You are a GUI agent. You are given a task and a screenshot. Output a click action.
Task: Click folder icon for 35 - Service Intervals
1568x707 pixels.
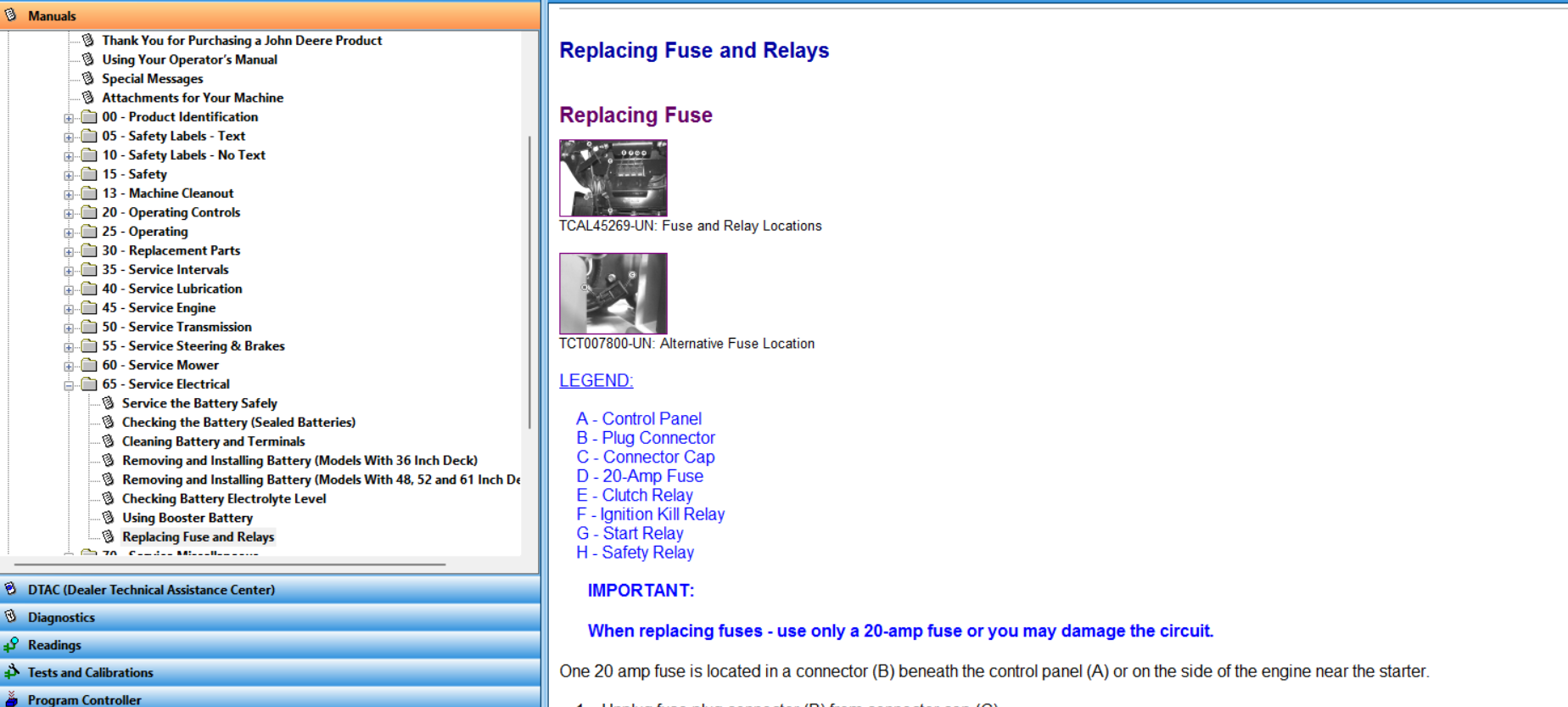coord(89,269)
